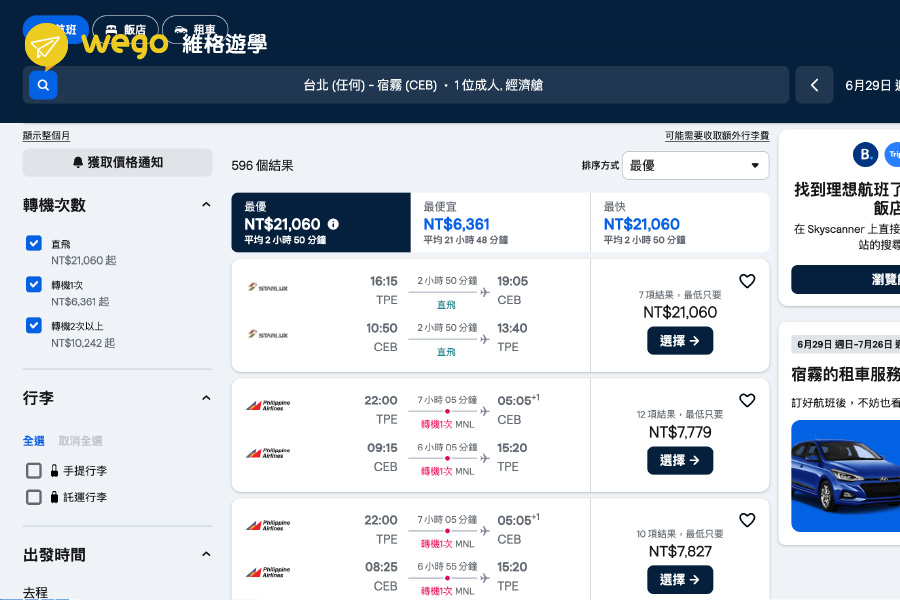Heart the NT$7,827 Philippine Airlines flight
The image size is (900, 600).
point(747,520)
